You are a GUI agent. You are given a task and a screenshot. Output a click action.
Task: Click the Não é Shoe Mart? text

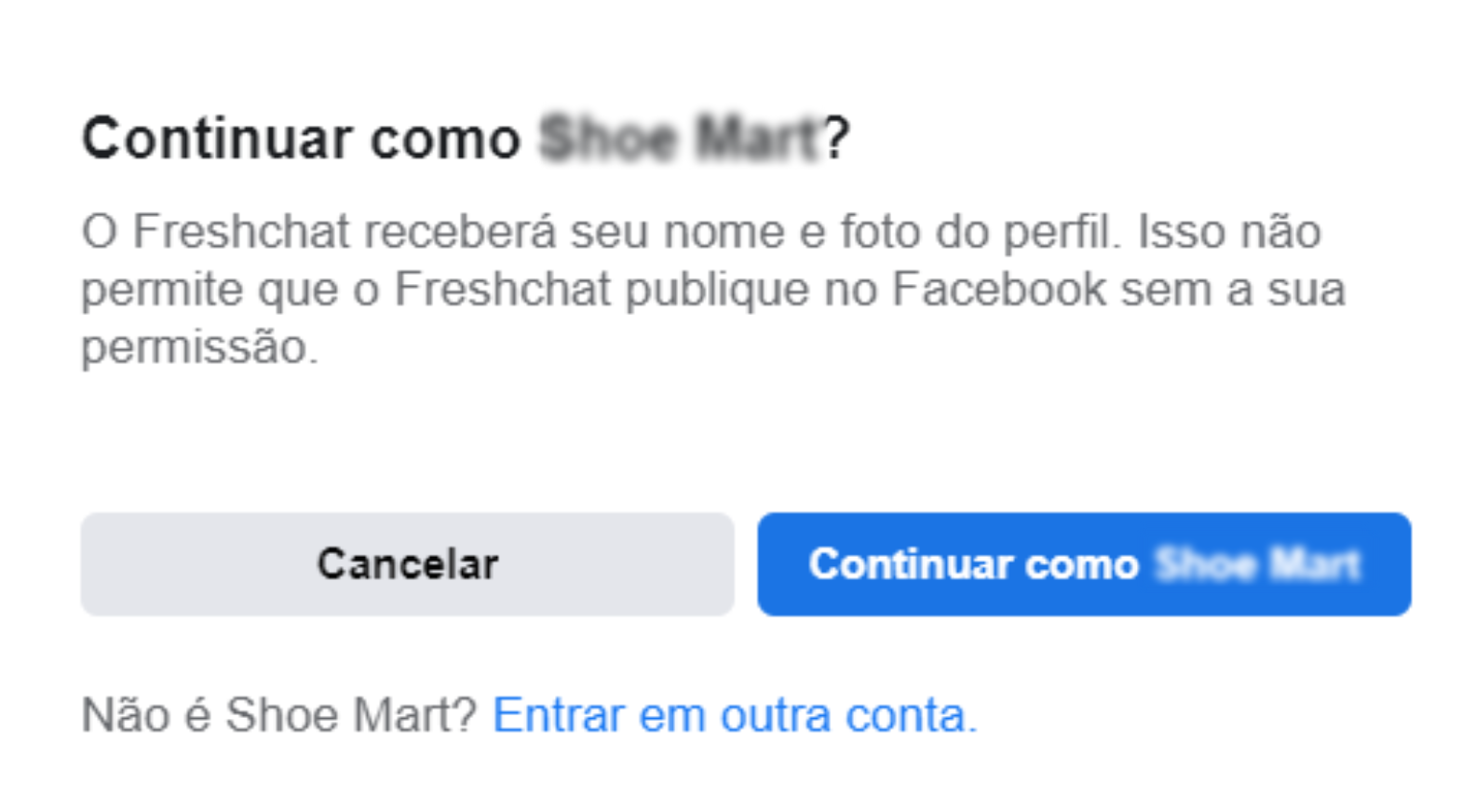coord(279,715)
